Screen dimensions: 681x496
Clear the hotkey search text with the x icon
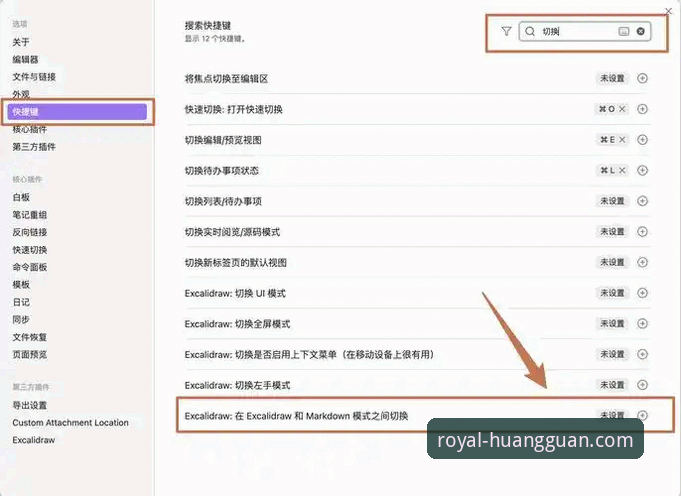pos(641,31)
